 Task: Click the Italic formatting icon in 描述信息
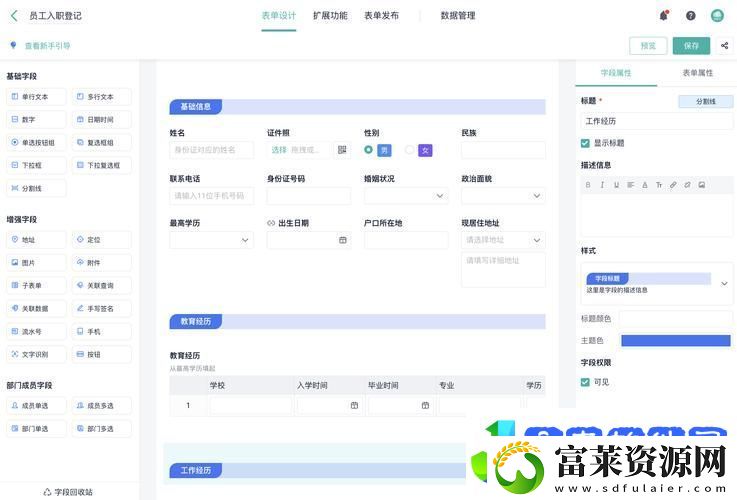[x=602, y=185]
